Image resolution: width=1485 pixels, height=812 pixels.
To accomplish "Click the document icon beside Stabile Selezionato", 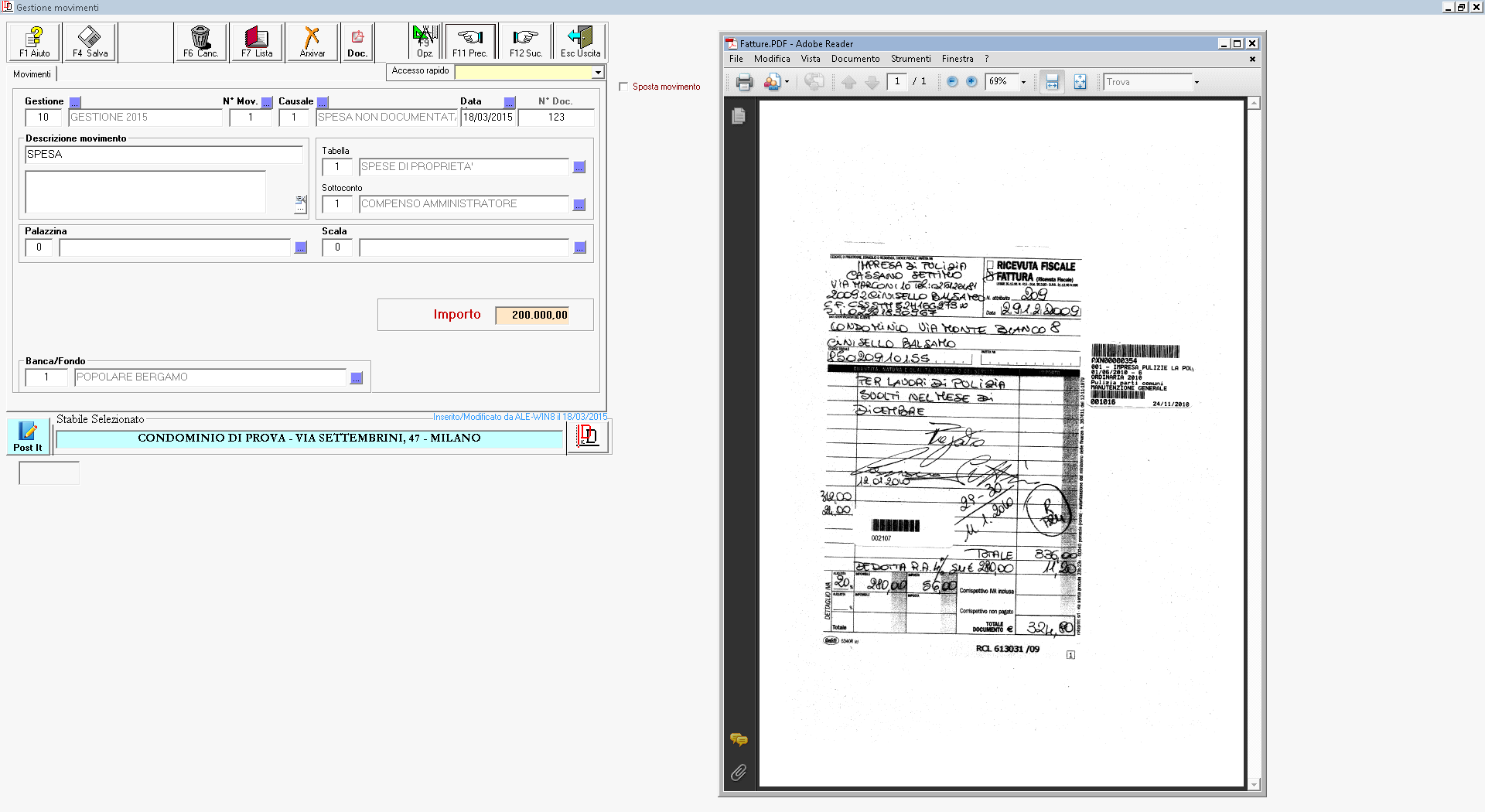I will (x=588, y=437).
